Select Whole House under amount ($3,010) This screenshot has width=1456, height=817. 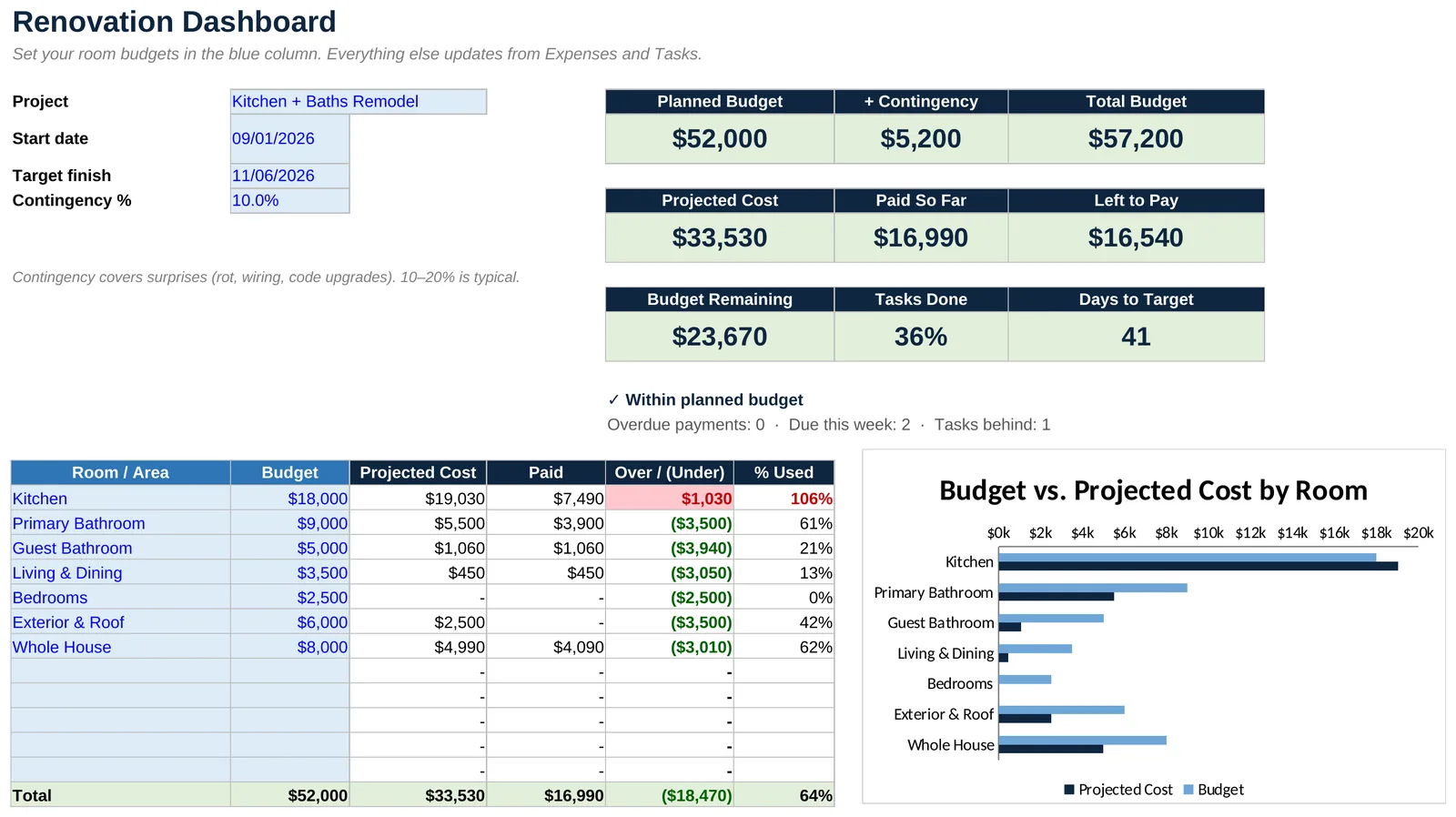670,647
